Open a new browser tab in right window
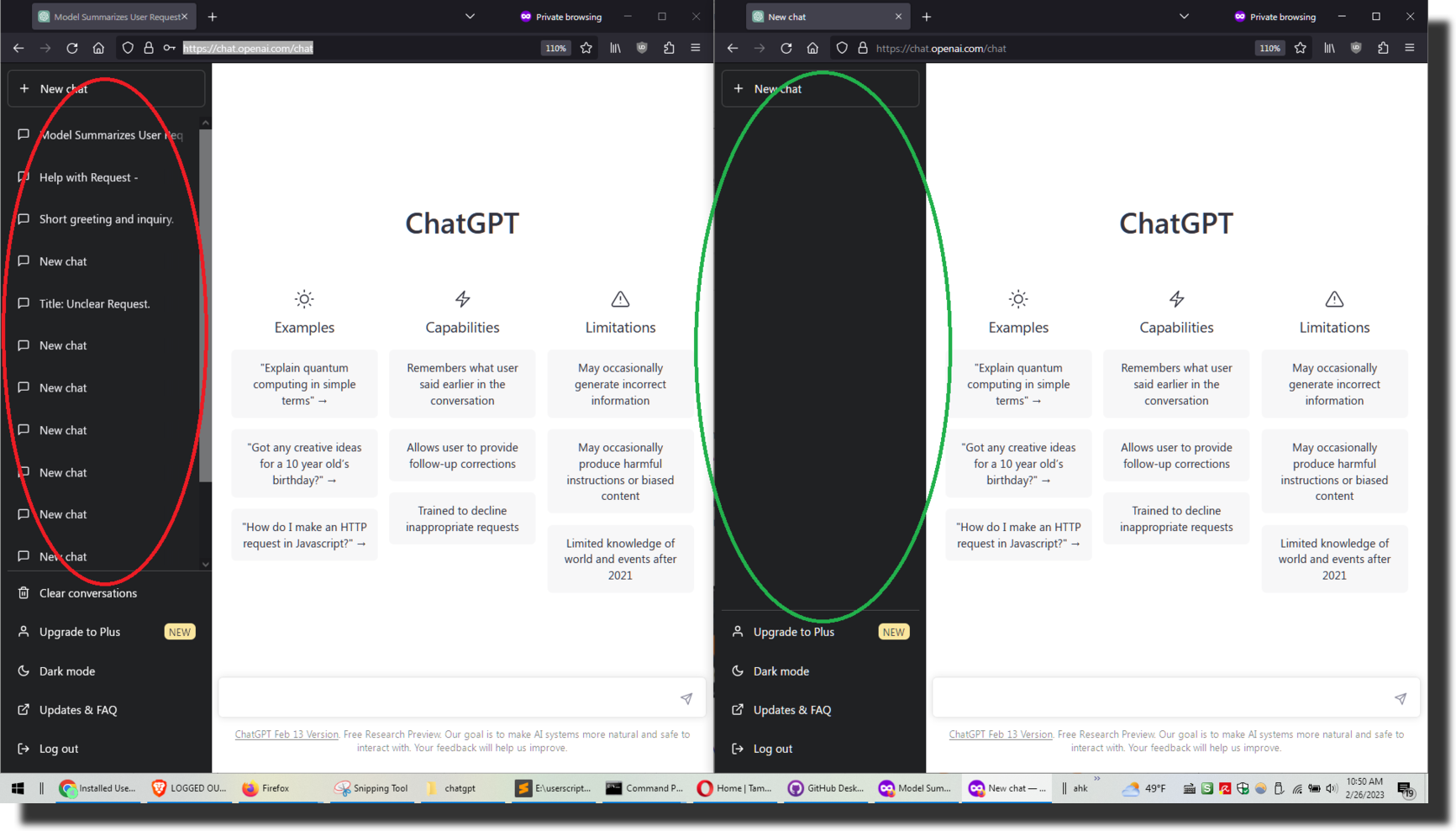Viewport: 1456px width, 831px height. click(x=927, y=17)
